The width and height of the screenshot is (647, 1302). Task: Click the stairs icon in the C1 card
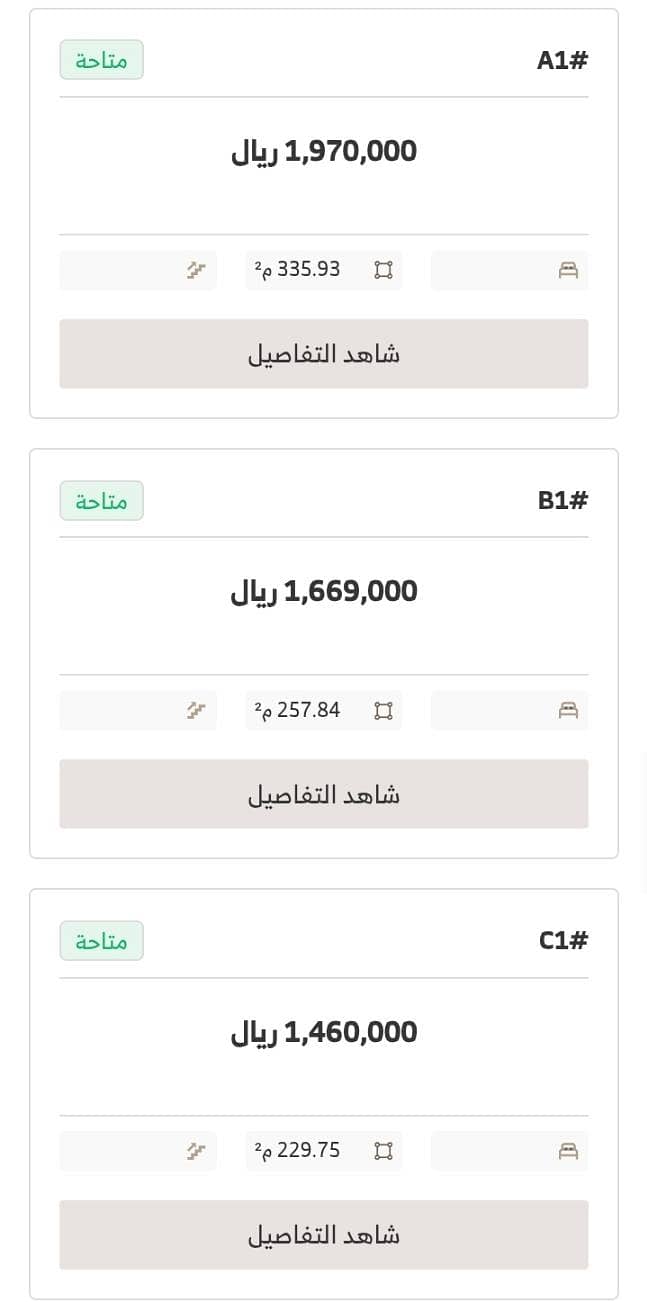pos(197,1151)
